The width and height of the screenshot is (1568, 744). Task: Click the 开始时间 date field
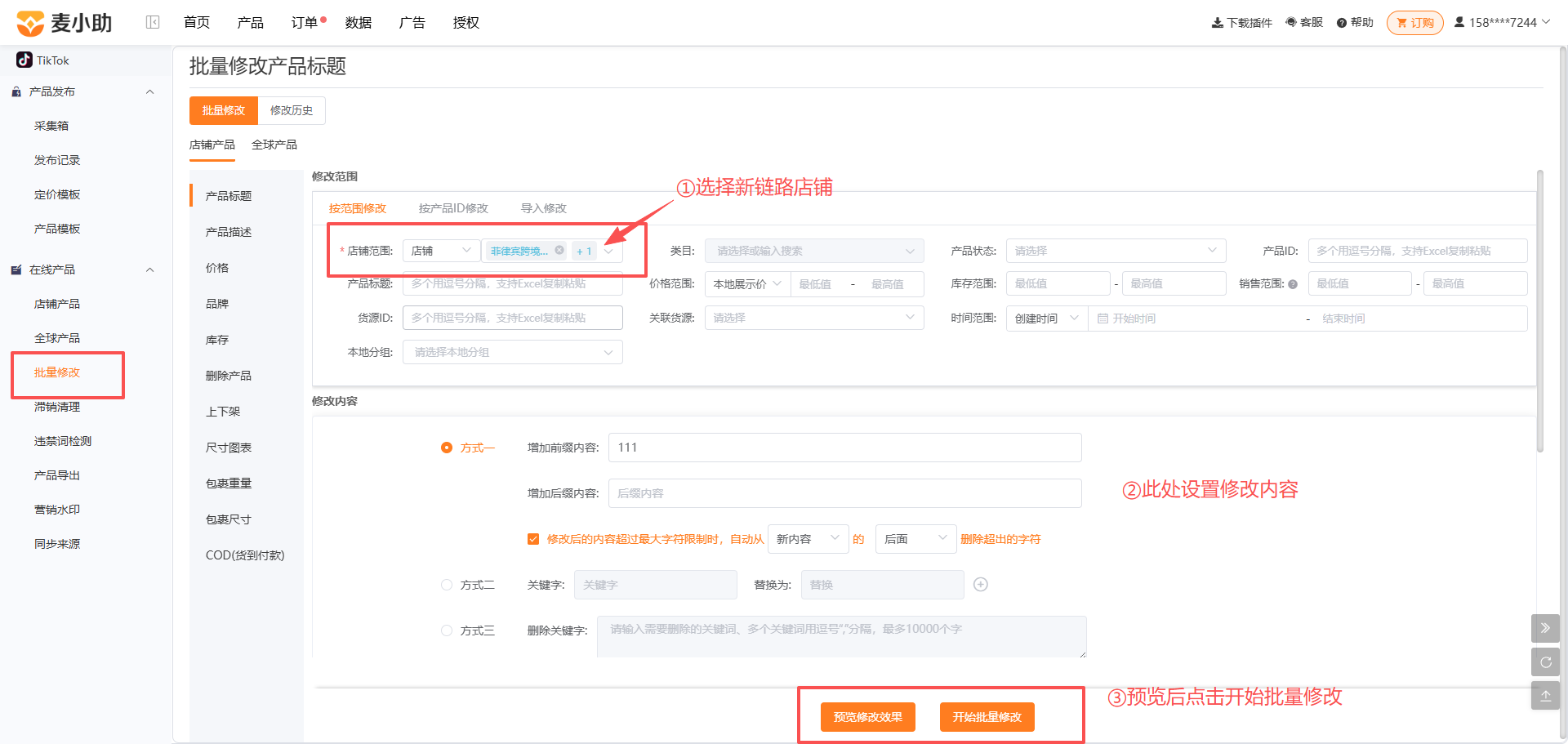[x=1196, y=319]
